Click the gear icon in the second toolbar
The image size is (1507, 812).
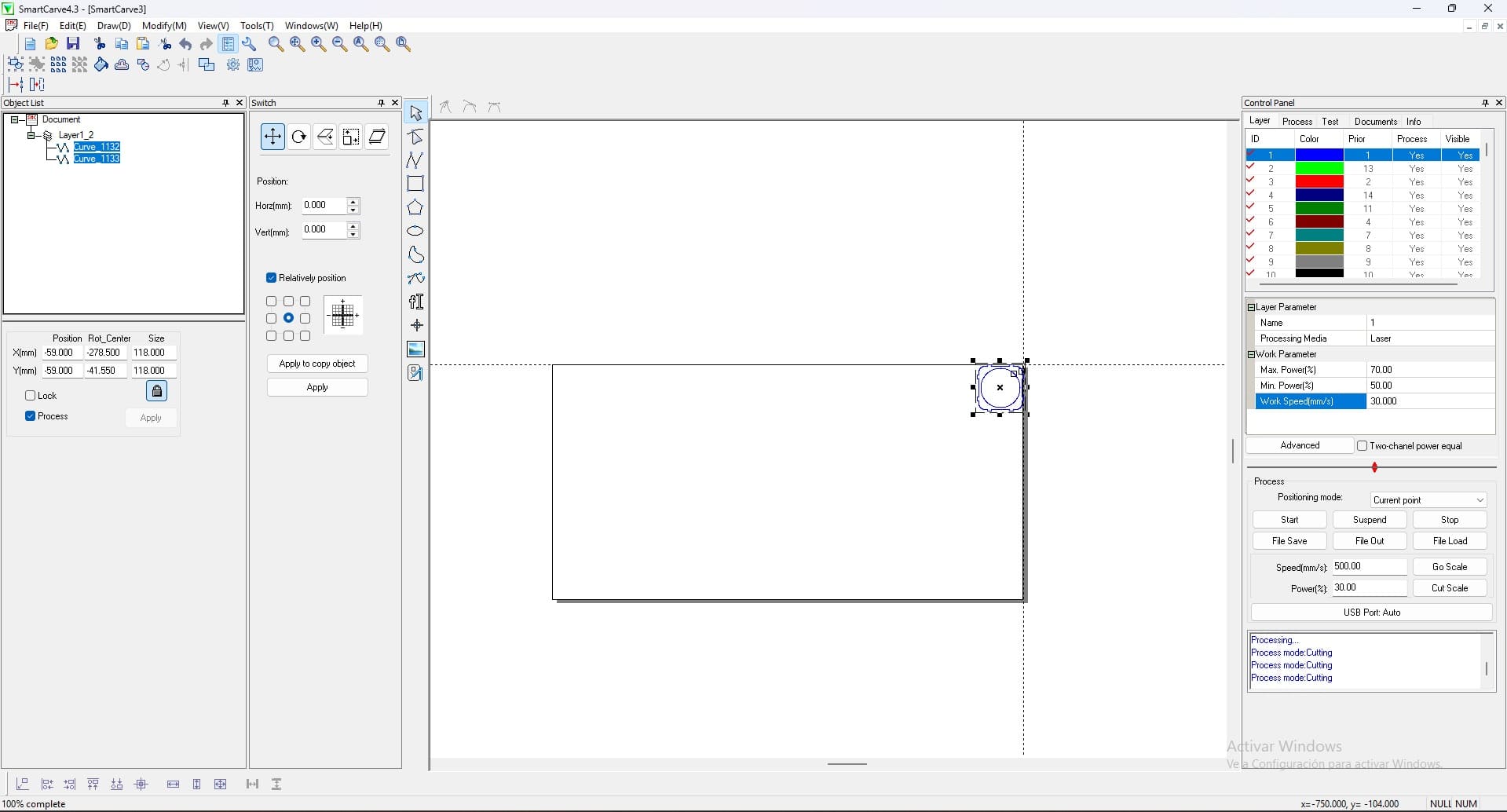pyautogui.click(x=233, y=64)
